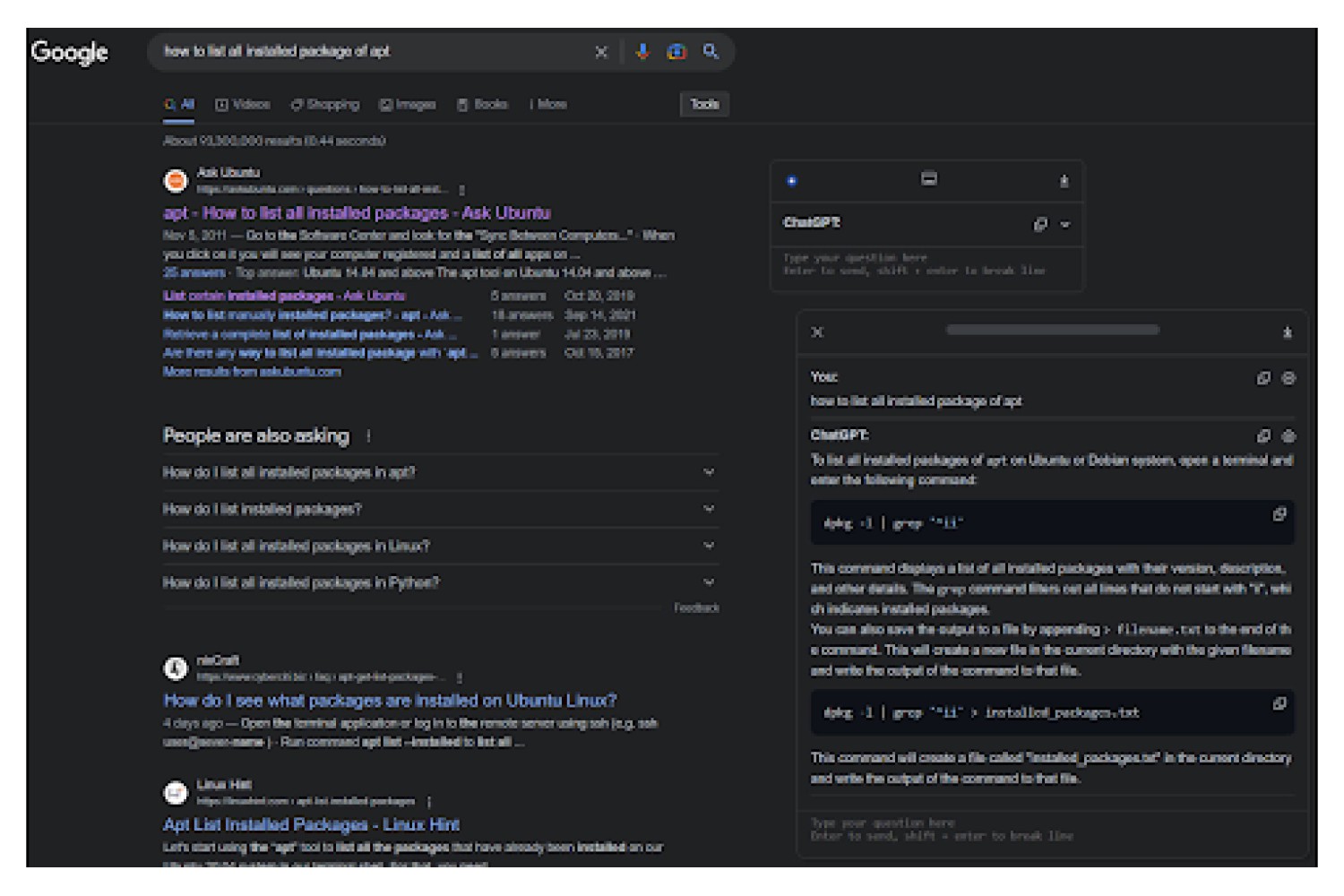Open 'More results from askubuntu.com'
Image resolution: width=1344 pixels, height=896 pixels.
[x=252, y=372]
